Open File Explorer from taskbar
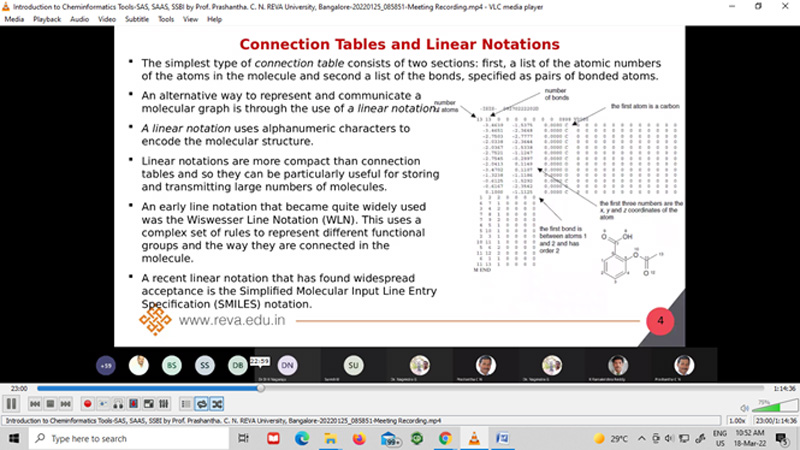Viewport: 800px width, 450px height. coord(330,438)
